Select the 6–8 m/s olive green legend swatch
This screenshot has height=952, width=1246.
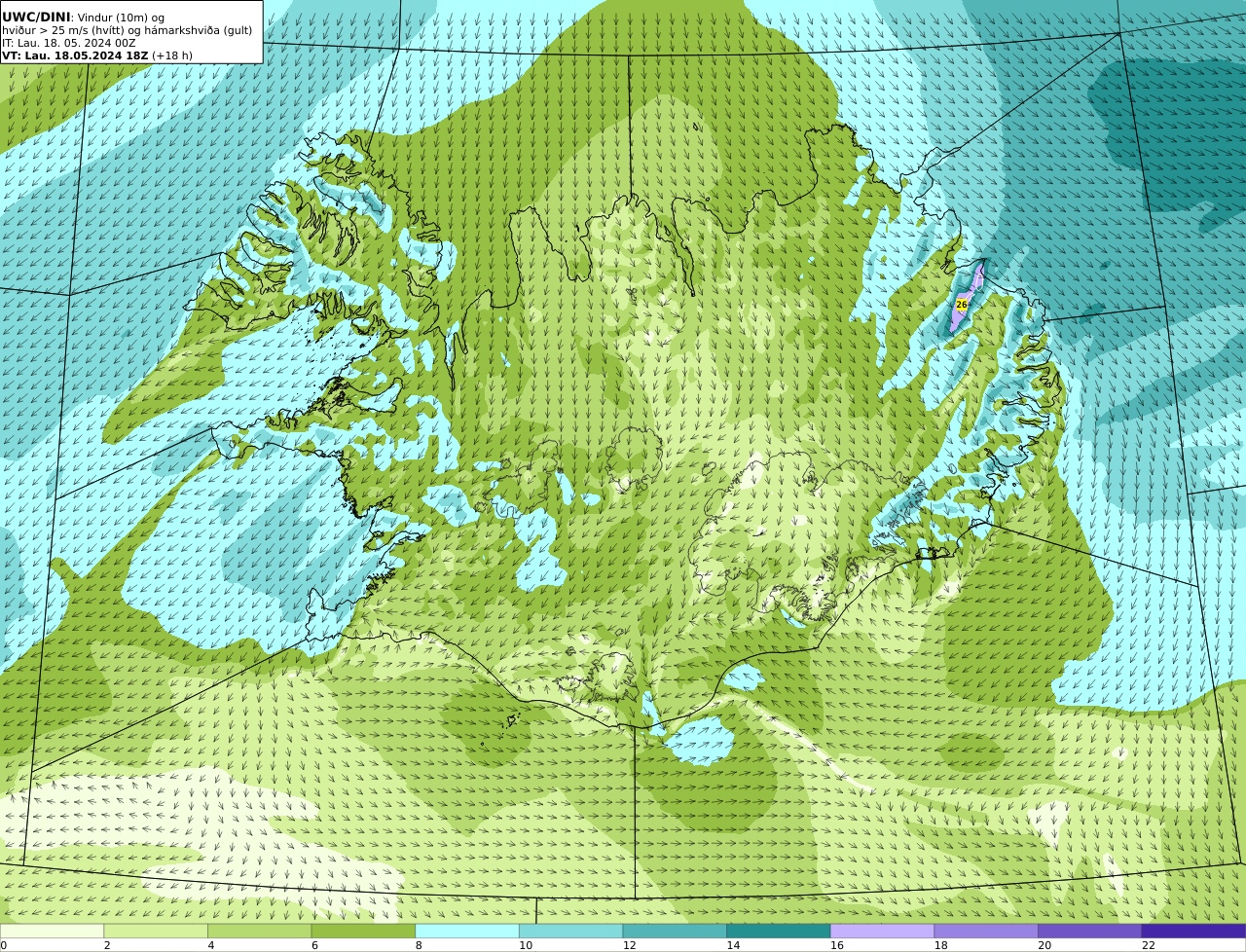(363, 931)
